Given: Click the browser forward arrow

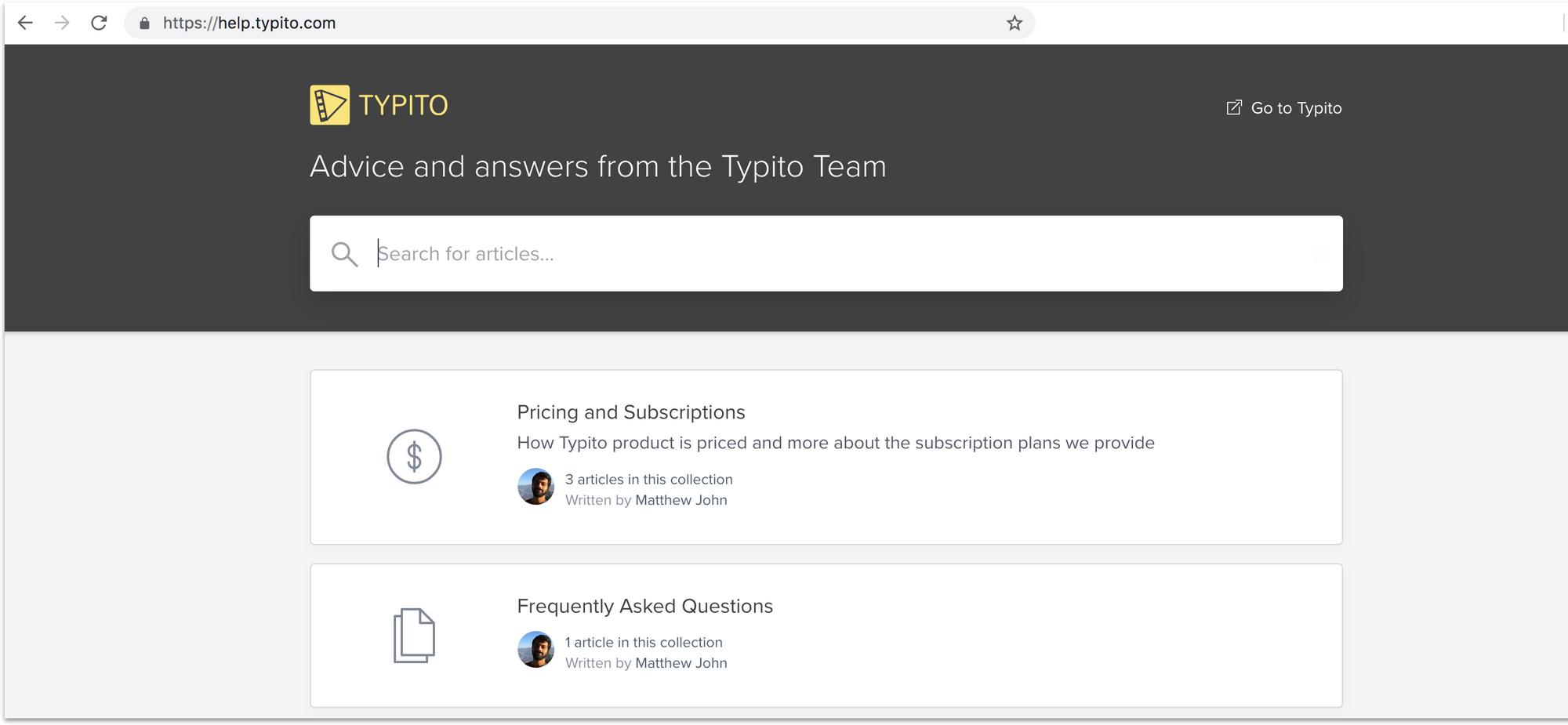Looking at the screenshot, I should (62, 23).
